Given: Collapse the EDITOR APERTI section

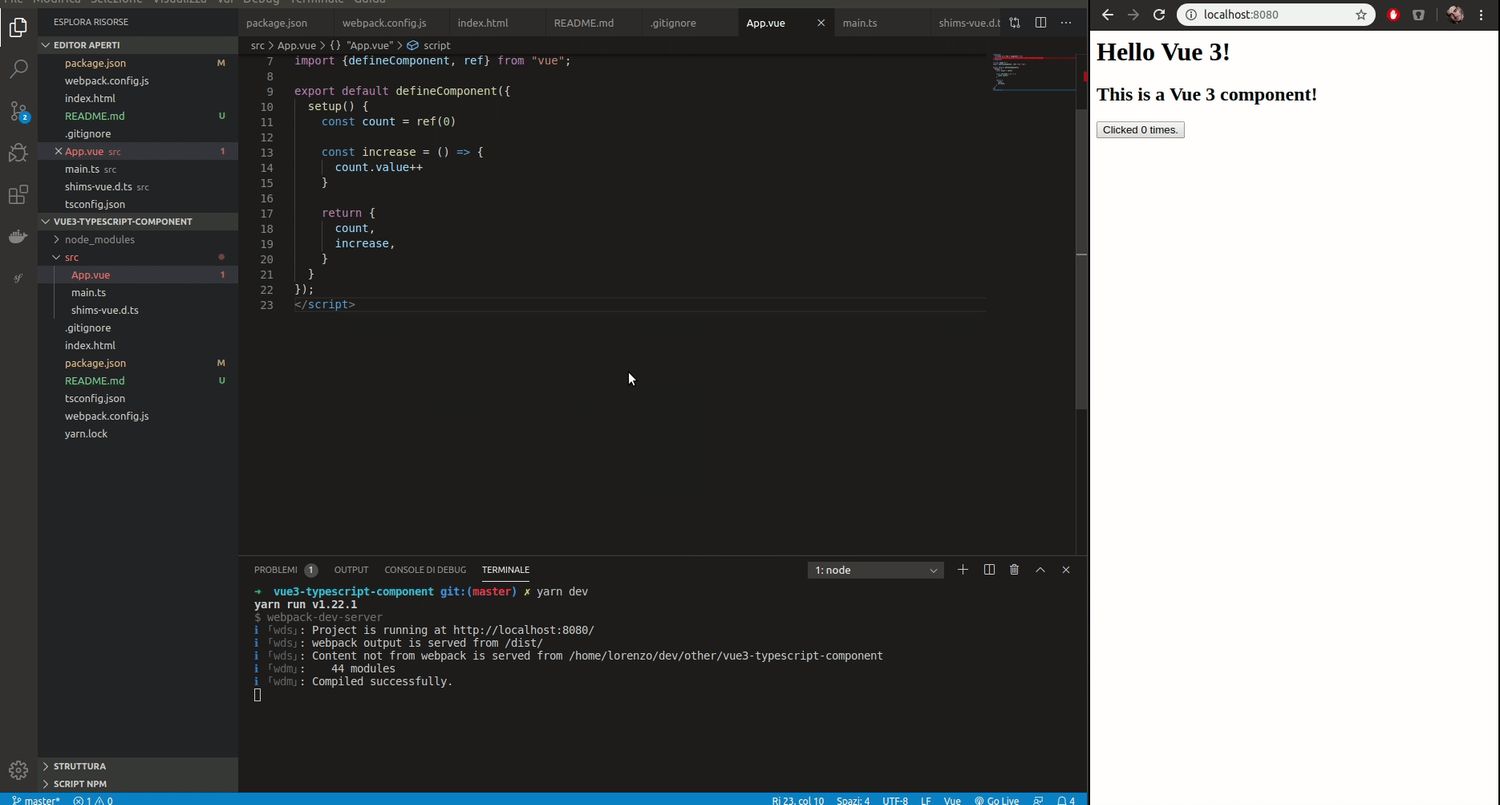Looking at the screenshot, I should point(138,45).
